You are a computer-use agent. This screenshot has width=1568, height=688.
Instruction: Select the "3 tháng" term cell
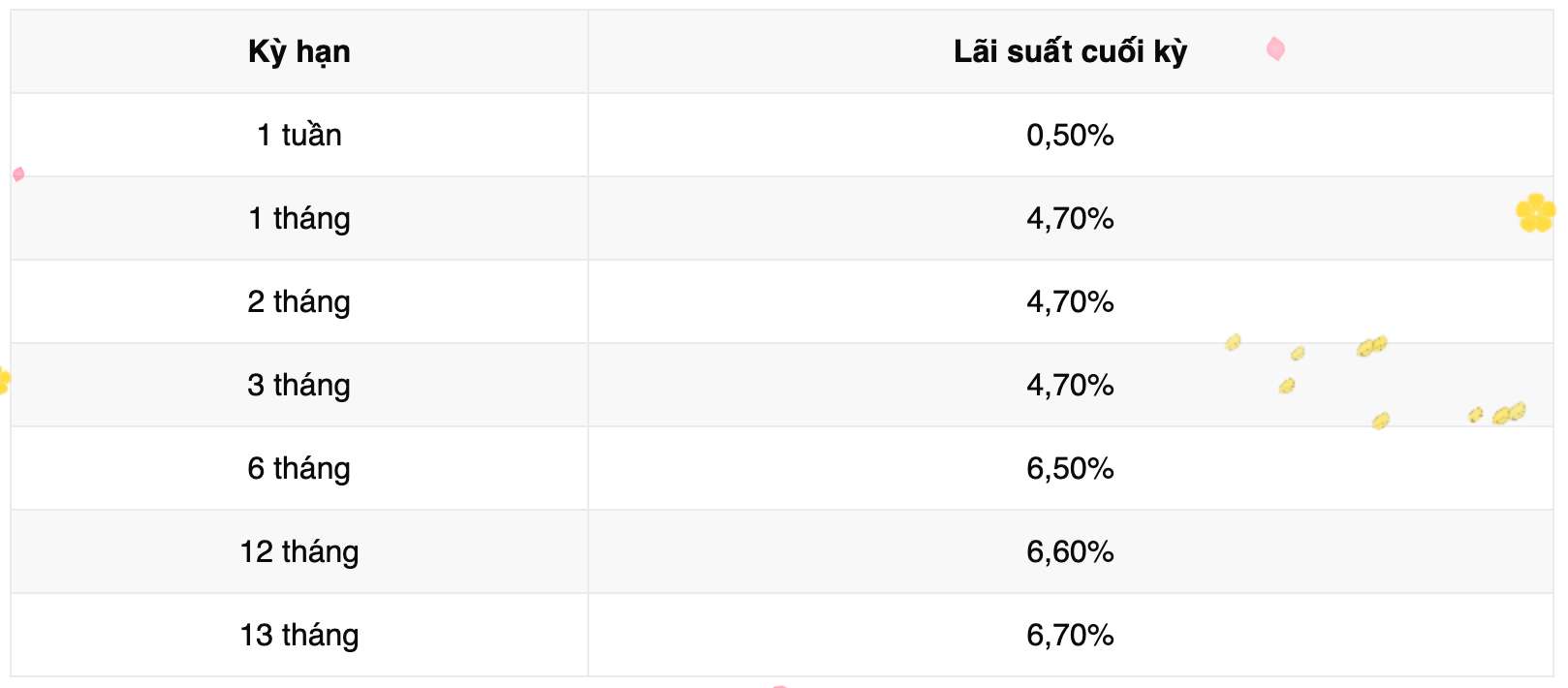tap(298, 385)
